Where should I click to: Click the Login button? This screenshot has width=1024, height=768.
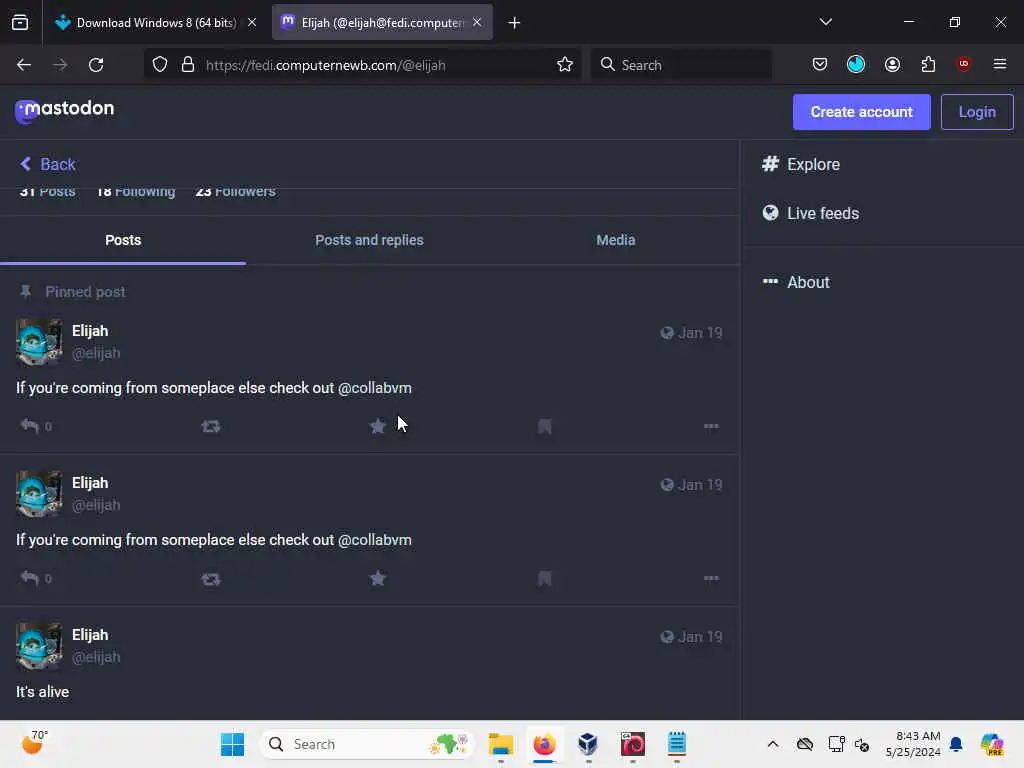pyautogui.click(x=977, y=112)
